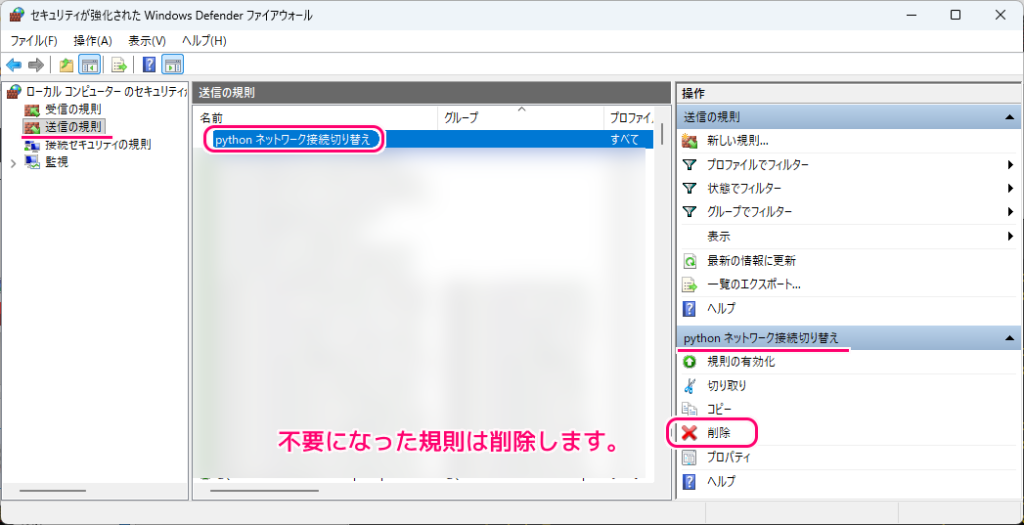Click プロファイルでフィルター action
The image size is (1024, 525).
[x=758, y=165]
